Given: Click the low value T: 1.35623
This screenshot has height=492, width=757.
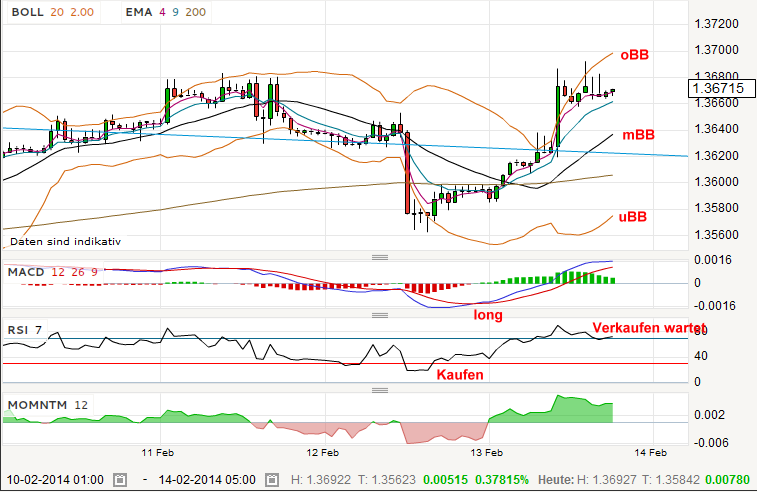Looking at the screenshot, I should 387,480.
